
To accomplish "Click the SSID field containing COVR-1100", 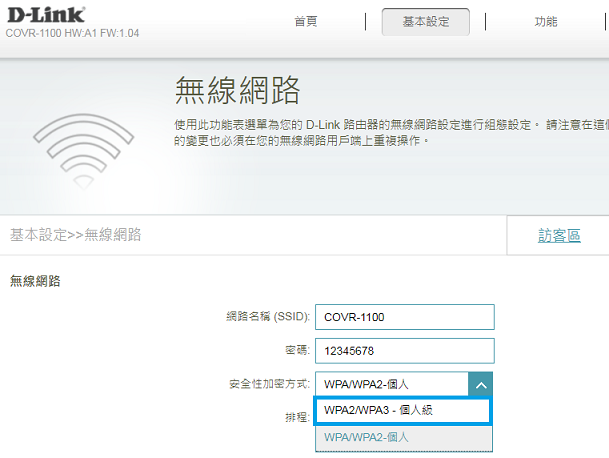I will coord(405,317).
